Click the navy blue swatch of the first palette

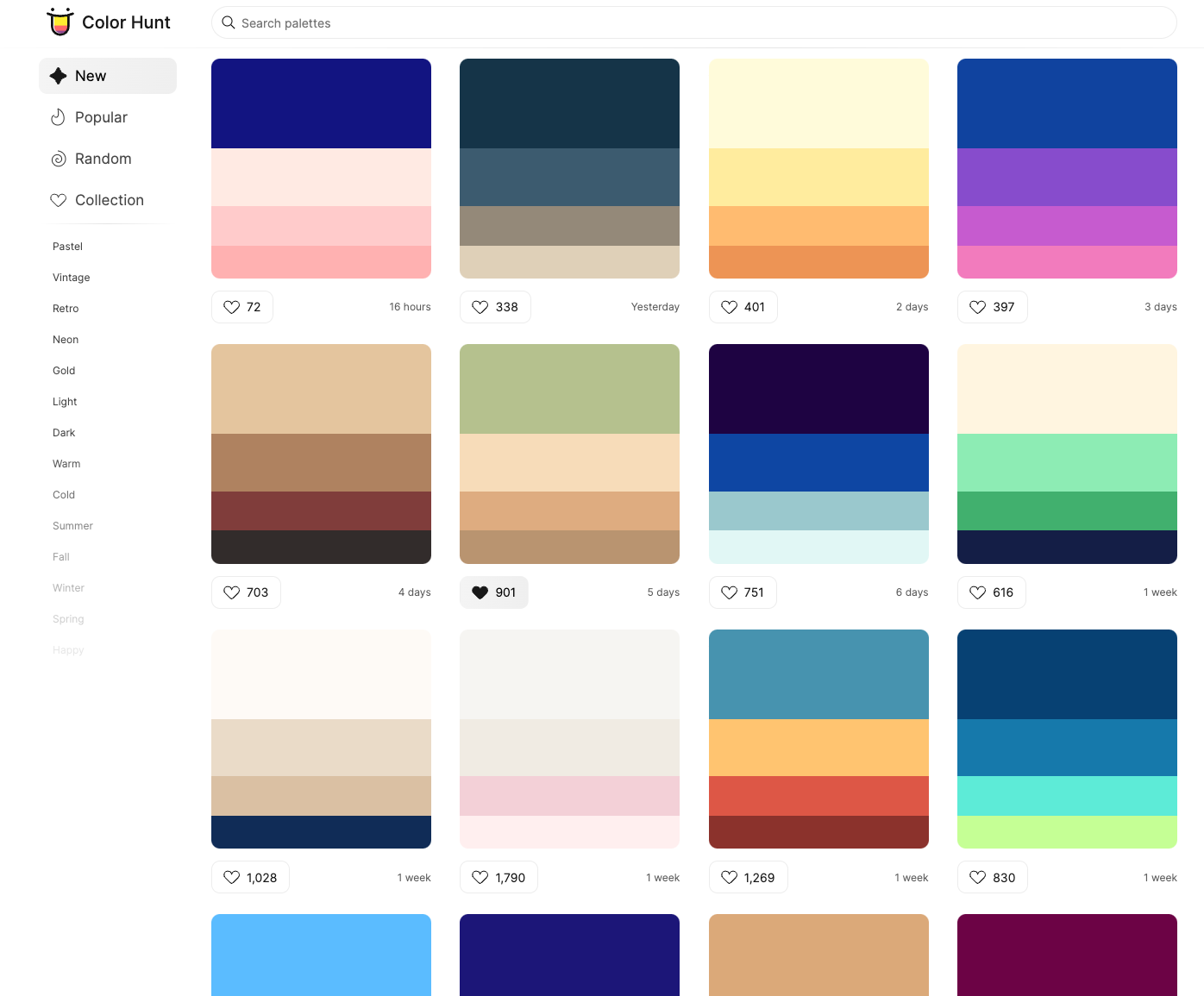click(321, 103)
